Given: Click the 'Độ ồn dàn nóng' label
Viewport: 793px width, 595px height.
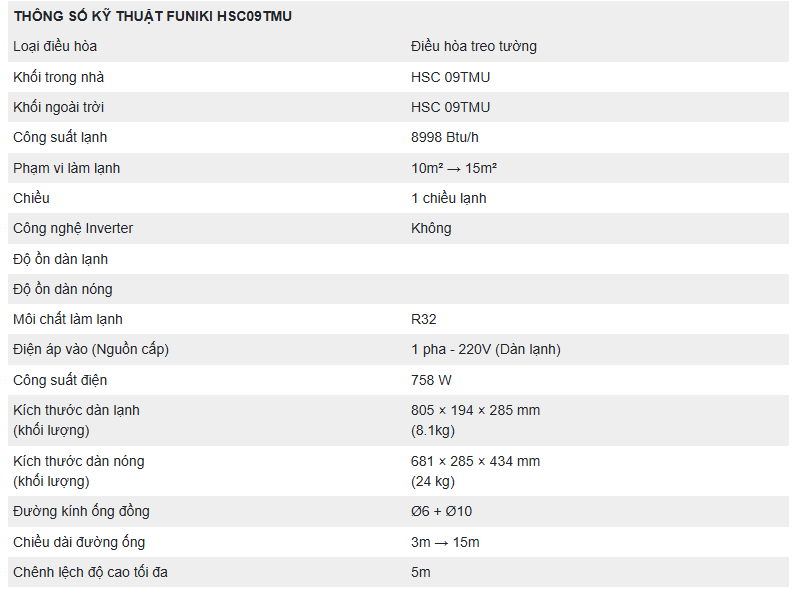Looking at the screenshot, I should [62, 289].
